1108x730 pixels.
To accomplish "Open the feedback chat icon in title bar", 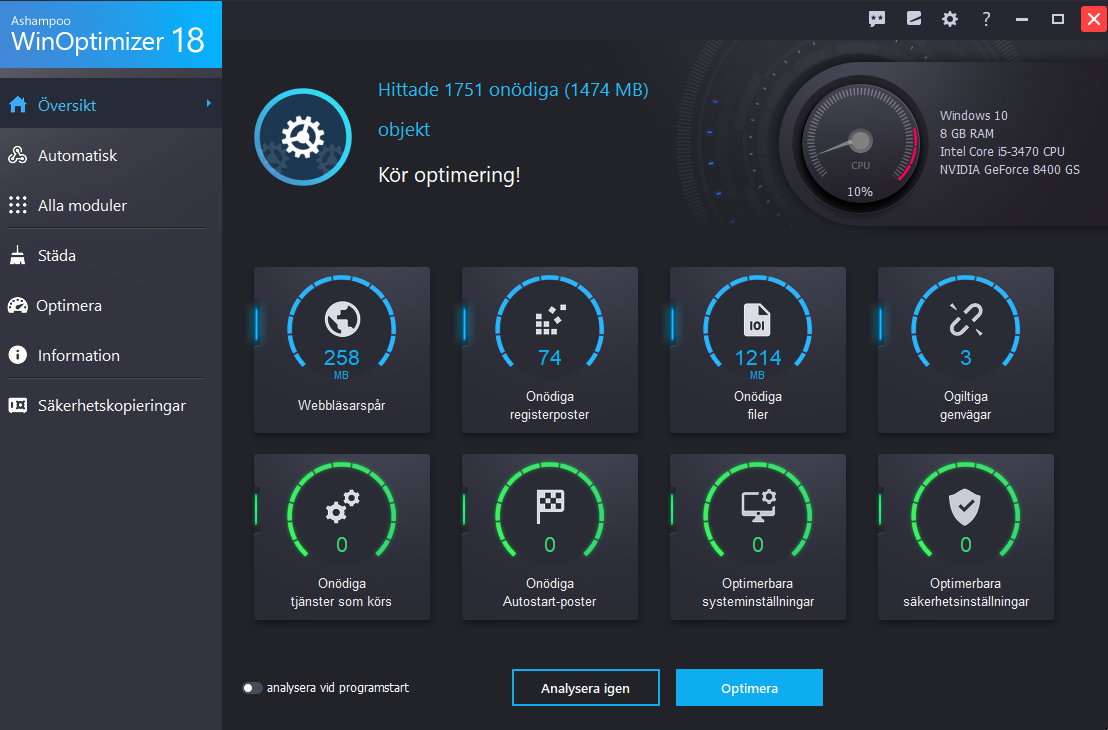I will click(877, 19).
